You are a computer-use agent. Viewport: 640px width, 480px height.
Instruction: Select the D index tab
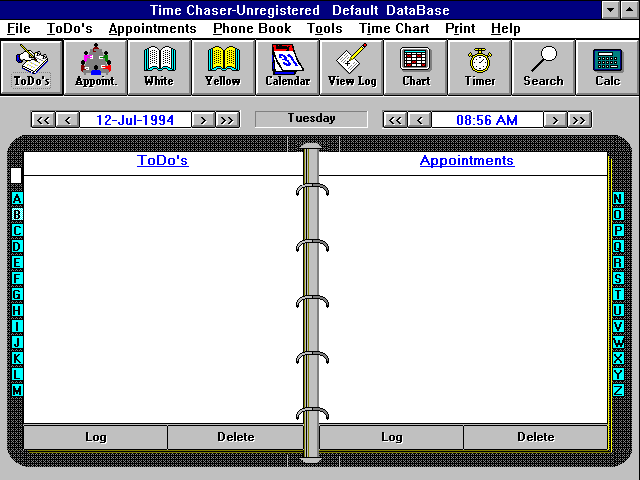click(x=17, y=247)
